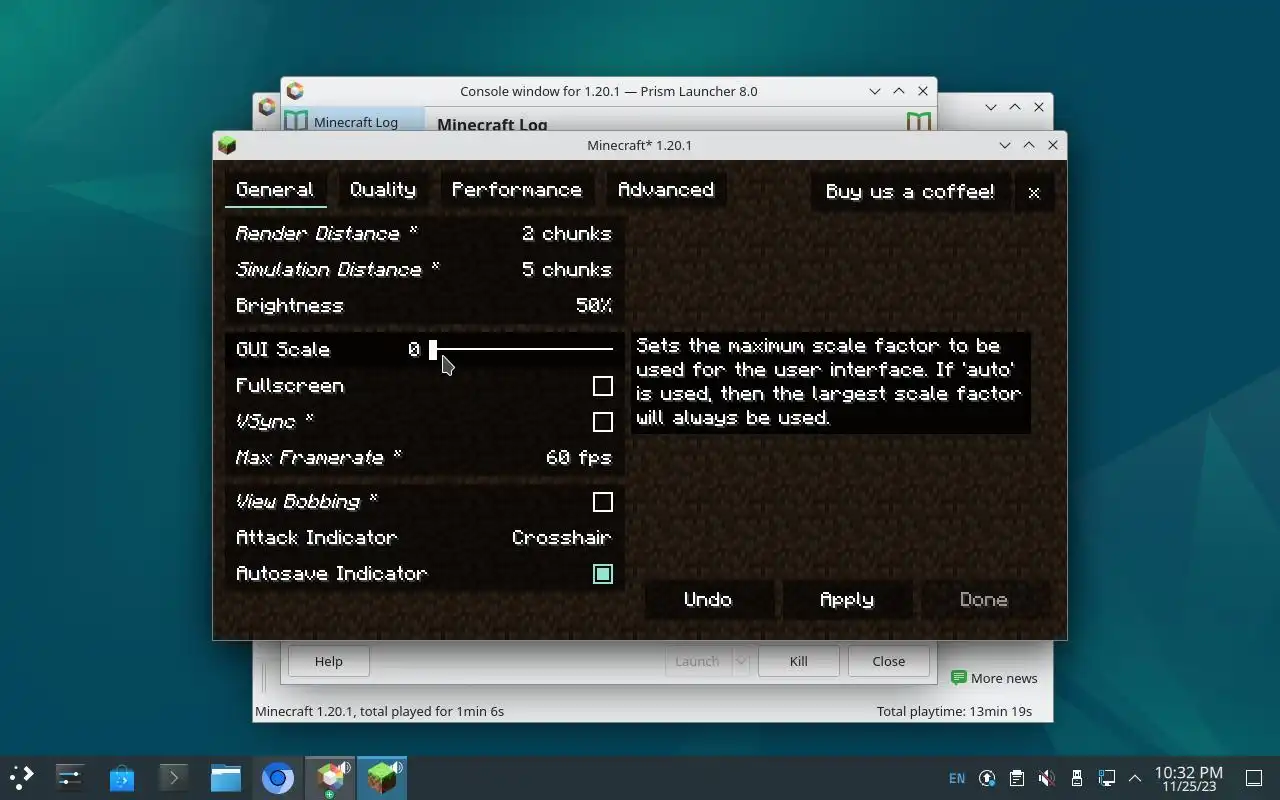1280x800 pixels.
Task: Click Help in the console window
Action: click(328, 661)
